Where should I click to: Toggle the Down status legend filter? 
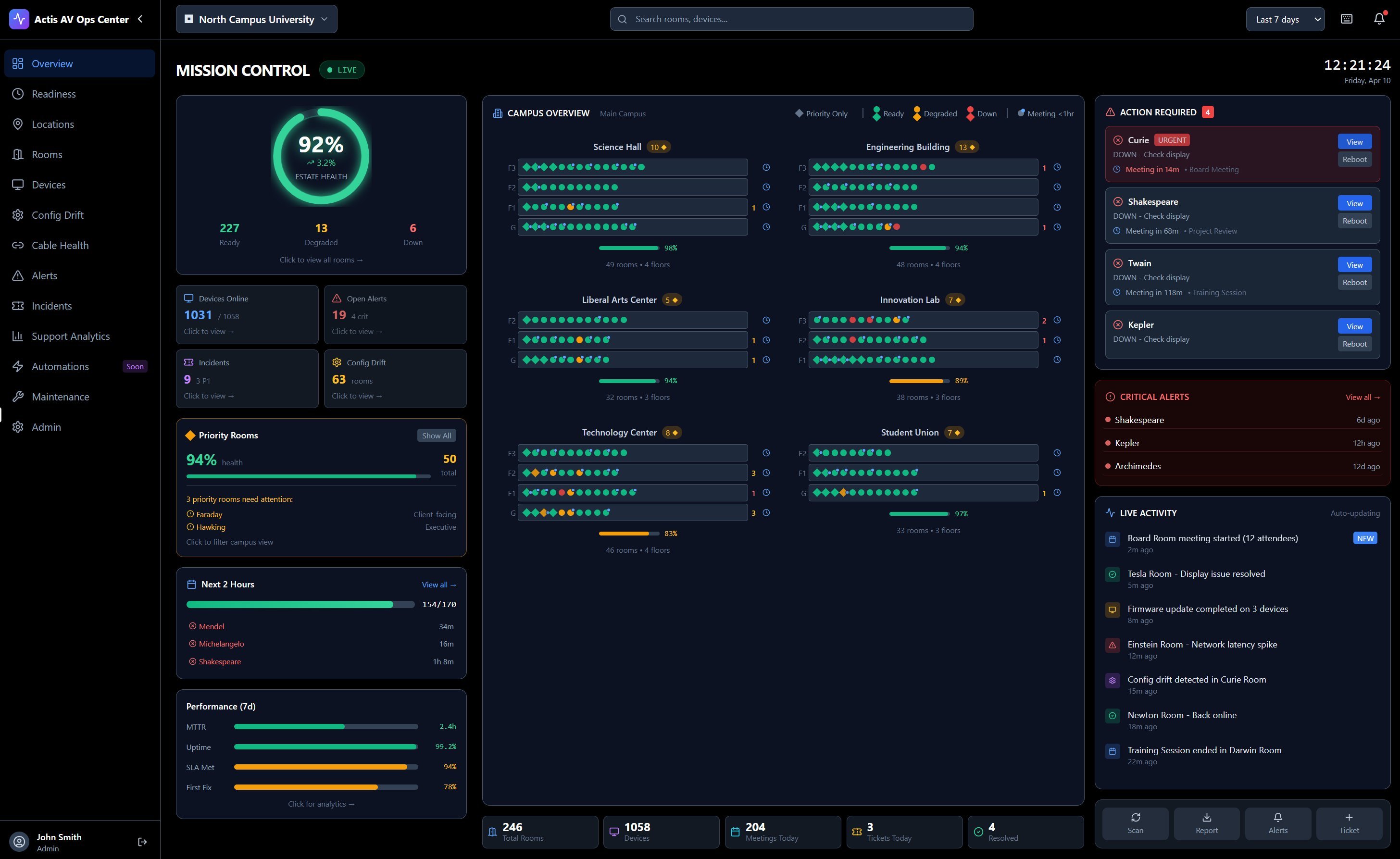coord(981,113)
